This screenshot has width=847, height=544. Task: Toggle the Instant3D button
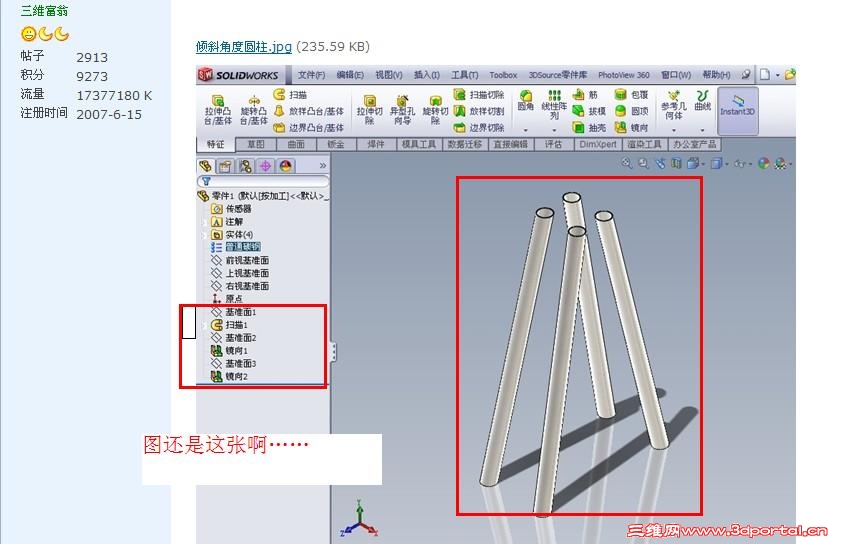(737, 111)
